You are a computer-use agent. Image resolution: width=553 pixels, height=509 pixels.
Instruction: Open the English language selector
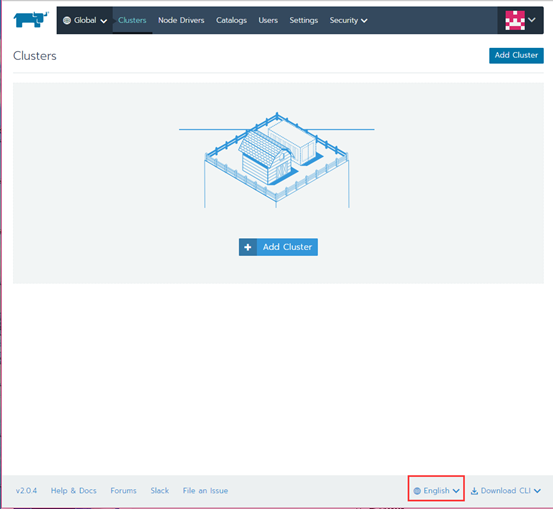tap(436, 491)
